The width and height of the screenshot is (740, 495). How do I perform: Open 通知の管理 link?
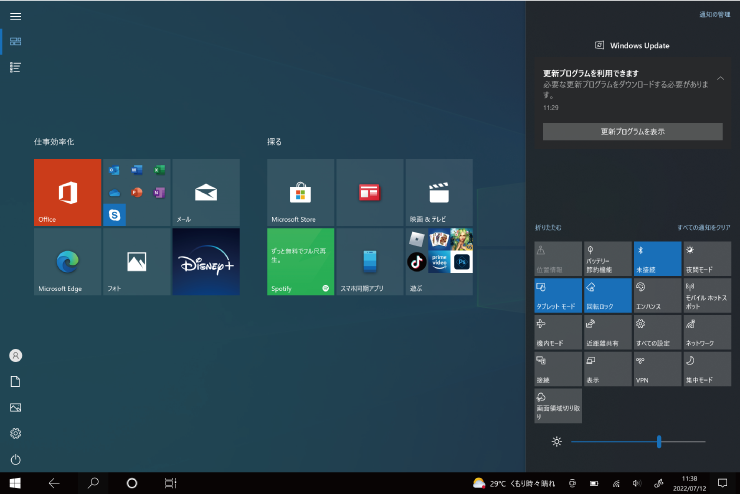[715, 15]
